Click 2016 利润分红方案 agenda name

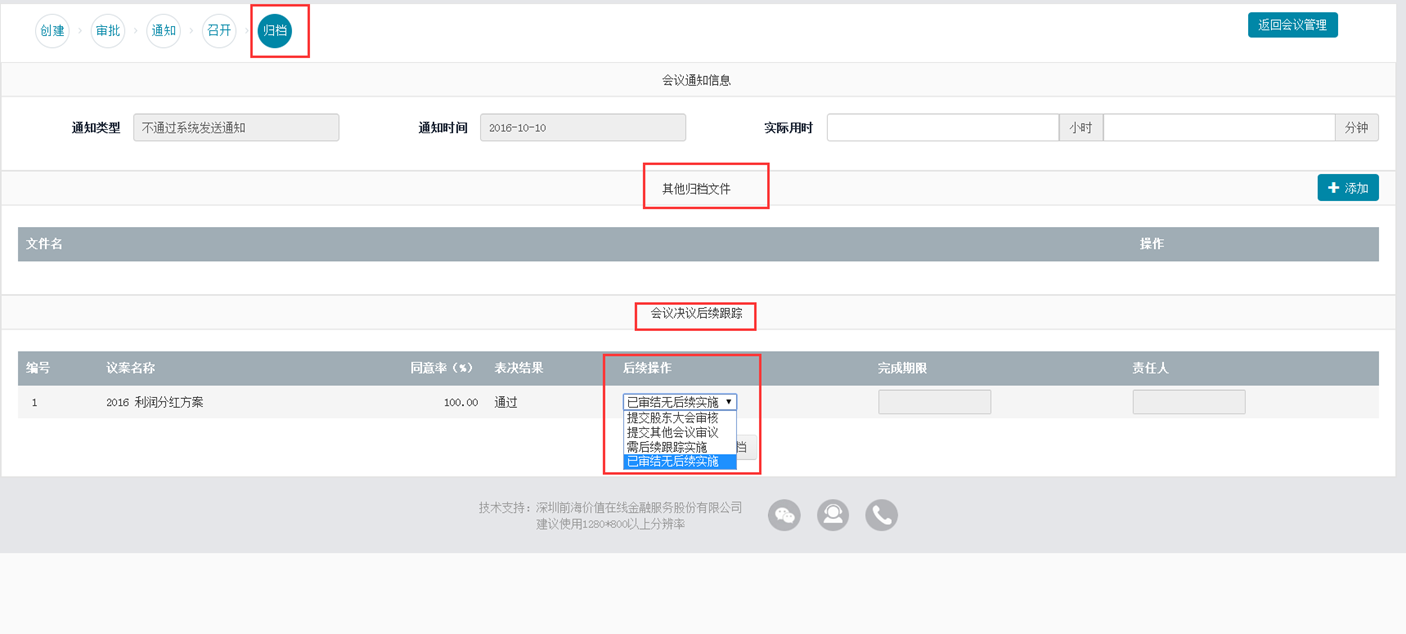coord(155,402)
